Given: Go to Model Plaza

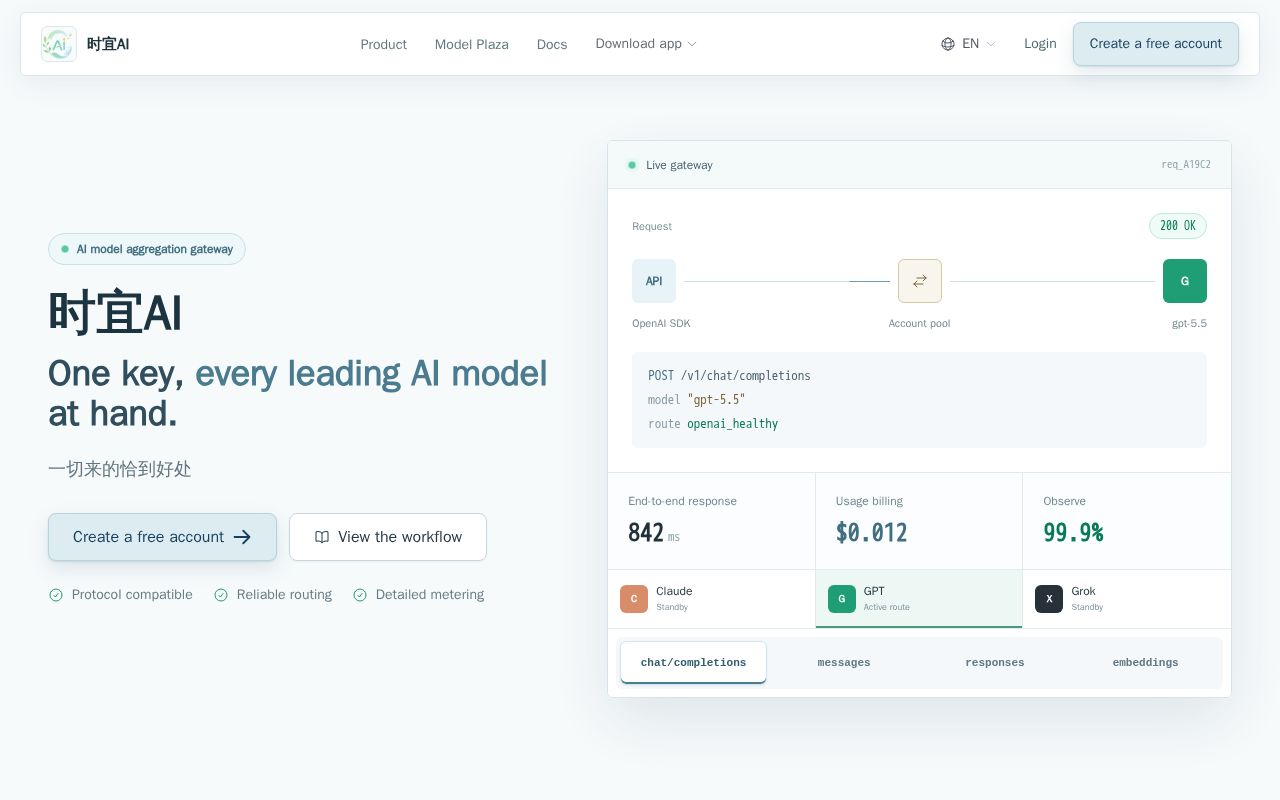Looking at the screenshot, I should pos(471,44).
